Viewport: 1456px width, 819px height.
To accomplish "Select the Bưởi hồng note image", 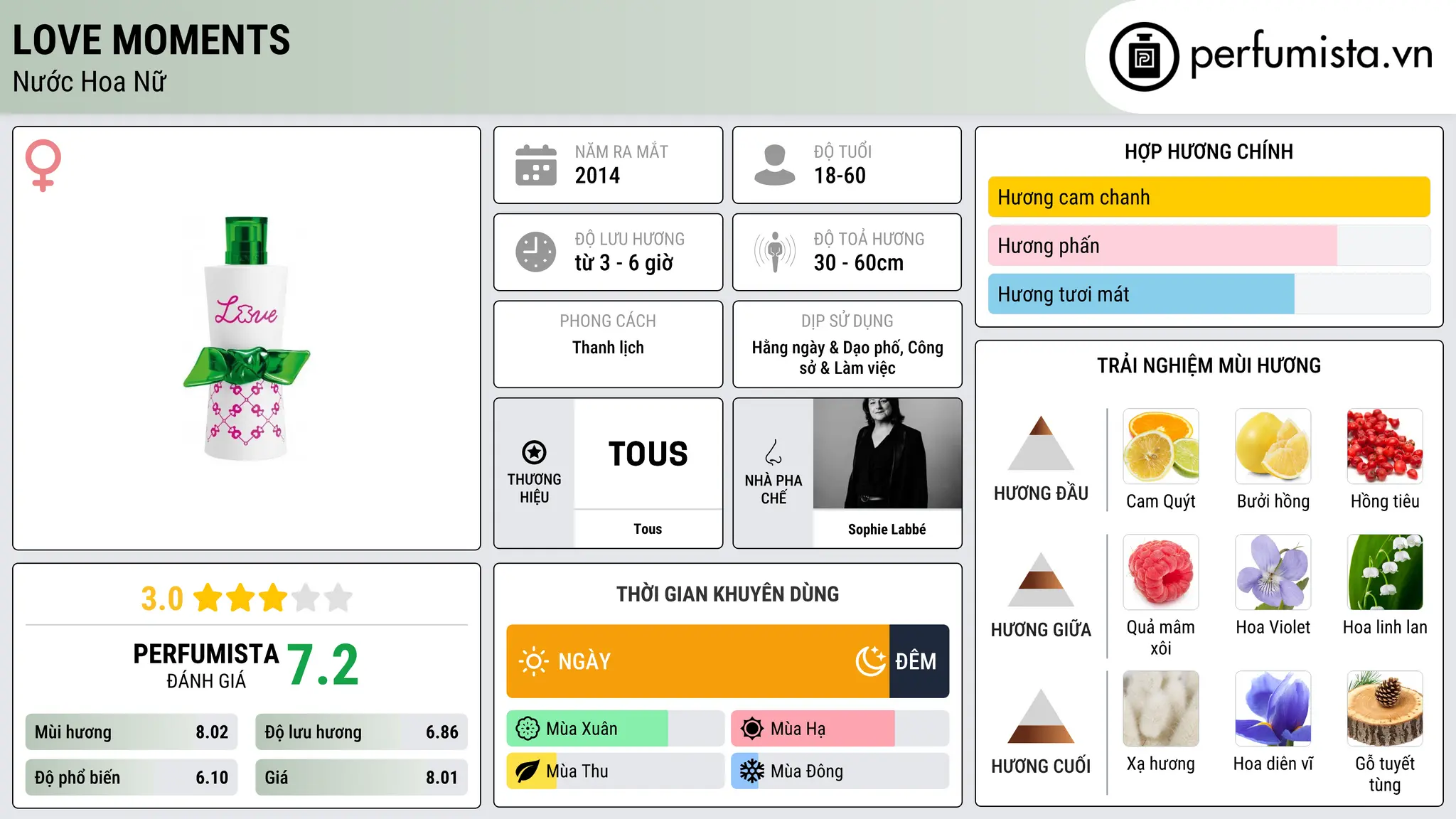I will (x=1273, y=446).
